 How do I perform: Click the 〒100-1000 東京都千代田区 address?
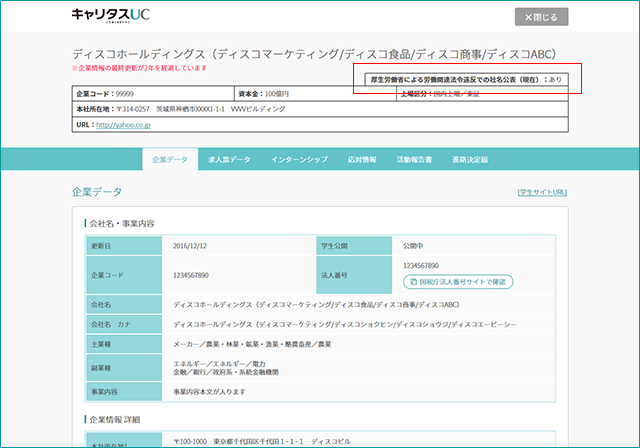pos(262,441)
